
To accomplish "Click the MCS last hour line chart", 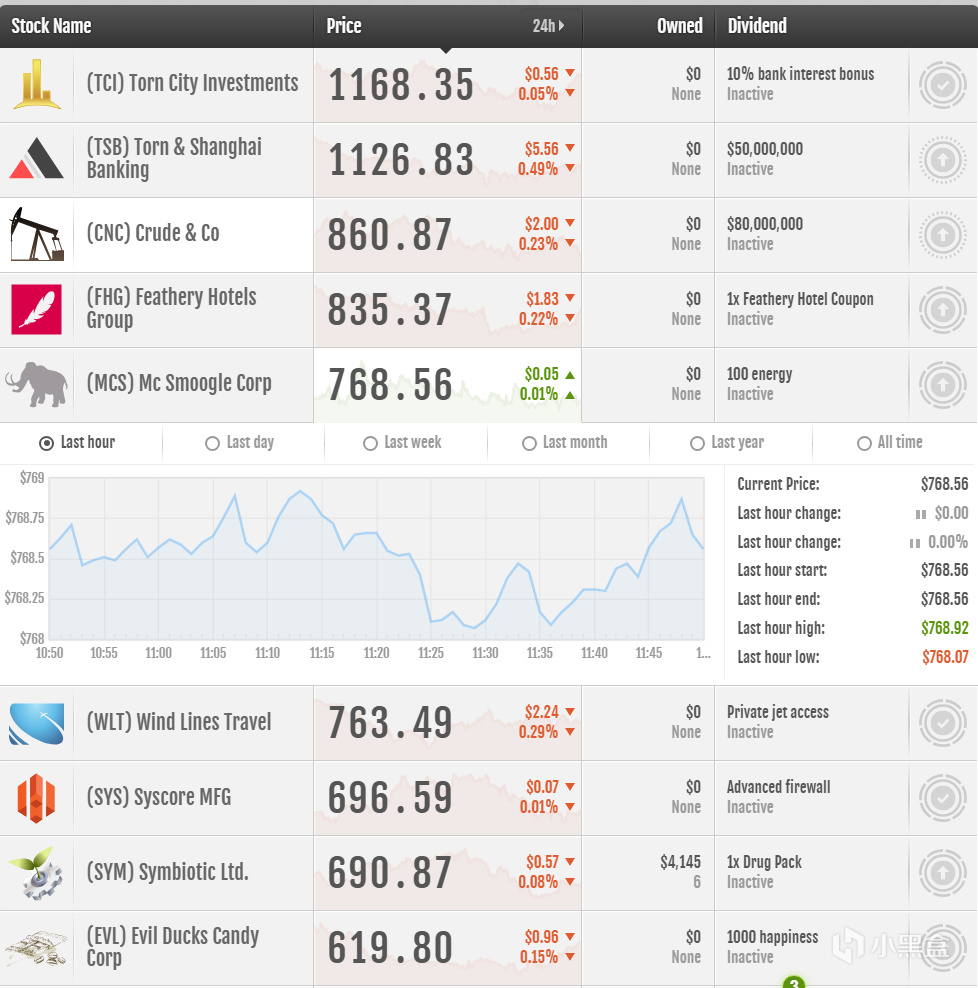I will point(376,559).
